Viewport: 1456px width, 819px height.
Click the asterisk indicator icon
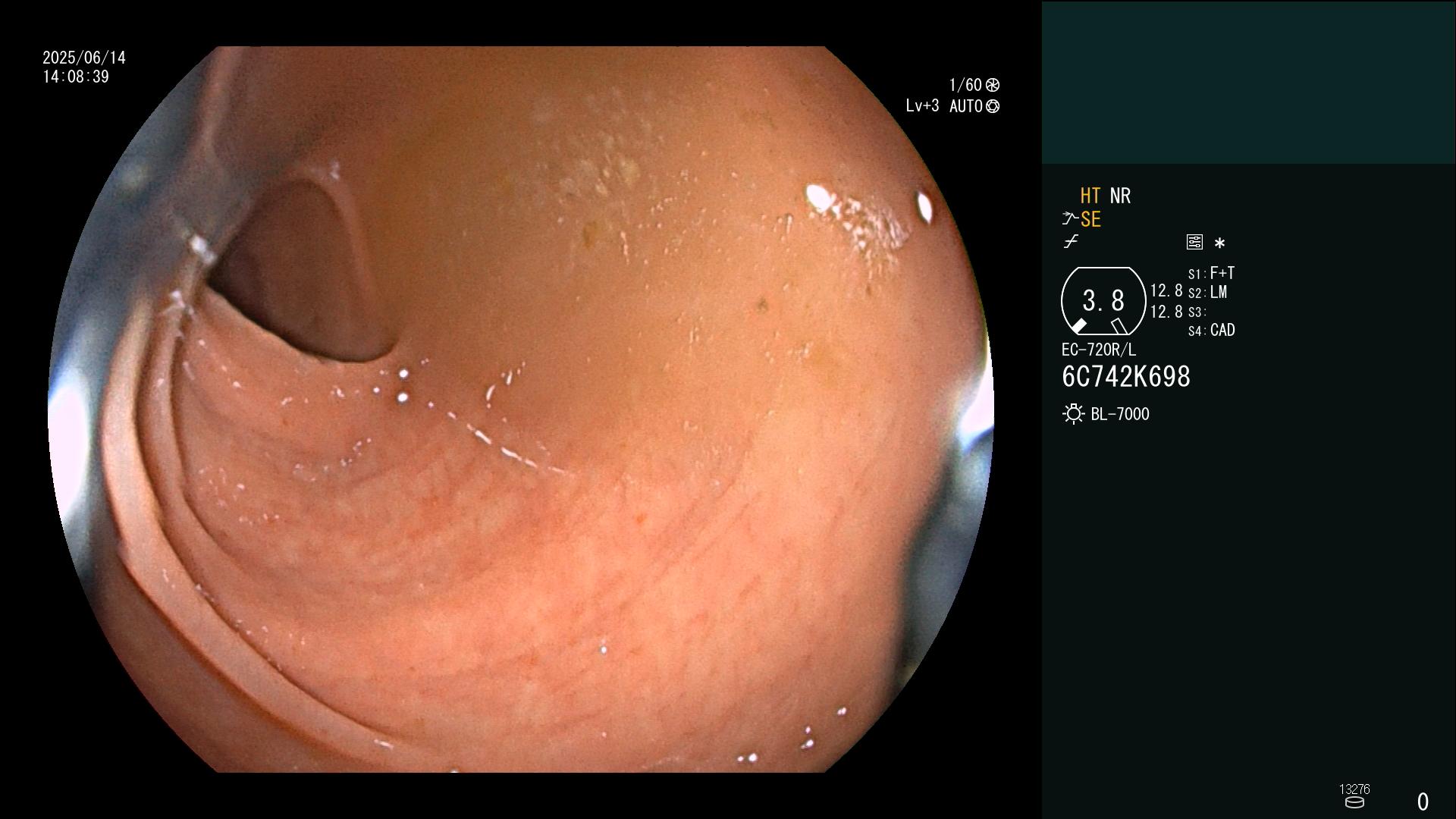1219,243
